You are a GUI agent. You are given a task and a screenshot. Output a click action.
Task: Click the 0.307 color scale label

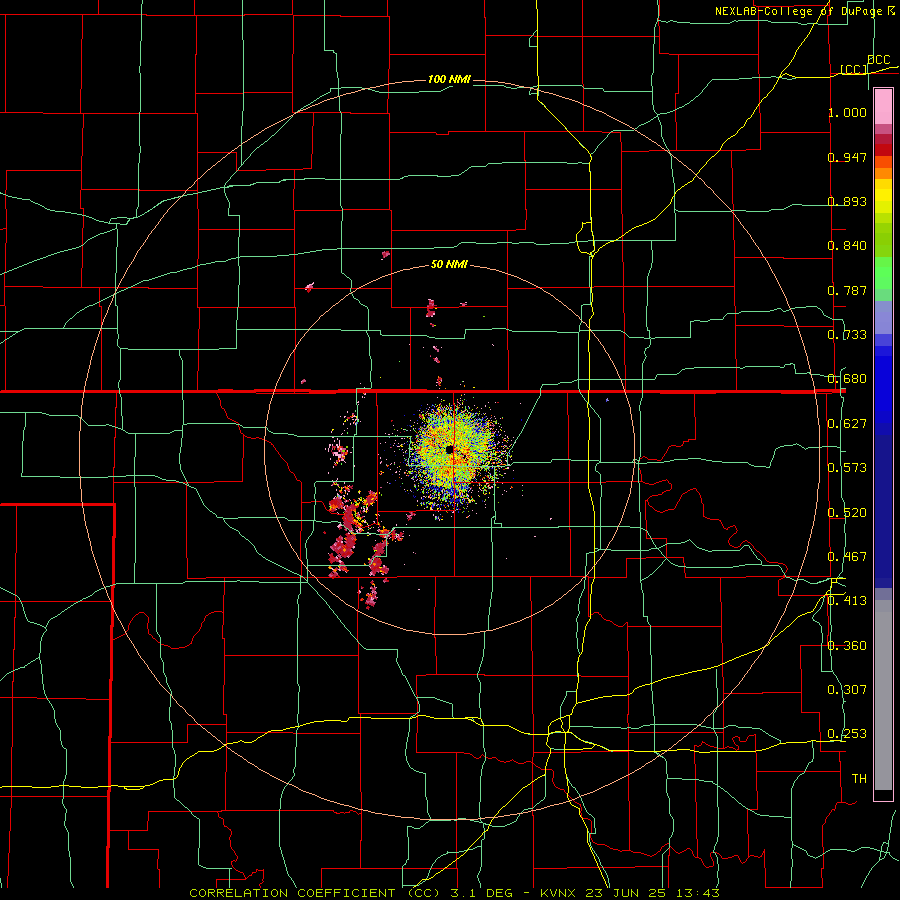point(847,690)
